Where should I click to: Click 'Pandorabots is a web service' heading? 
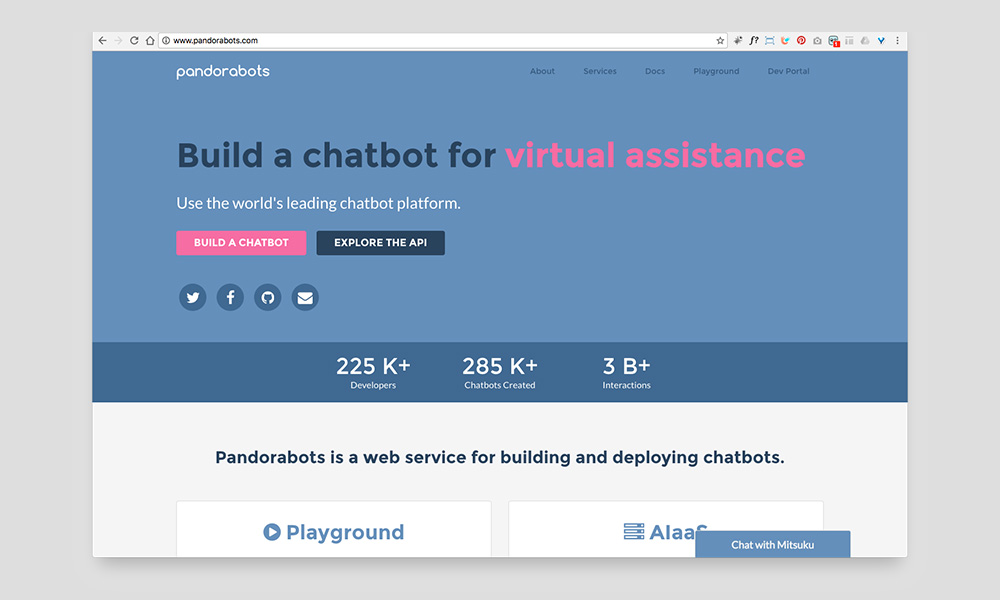(x=500, y=458)
